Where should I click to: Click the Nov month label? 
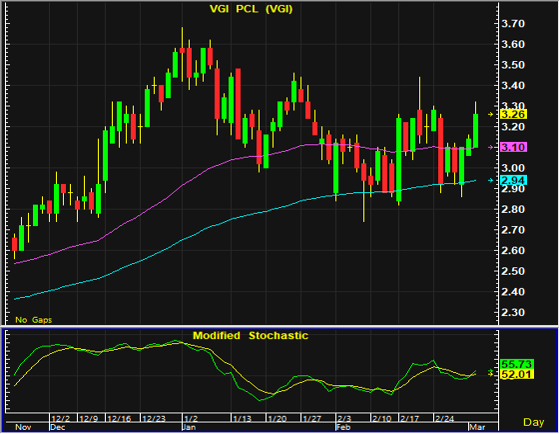[23, 427]
